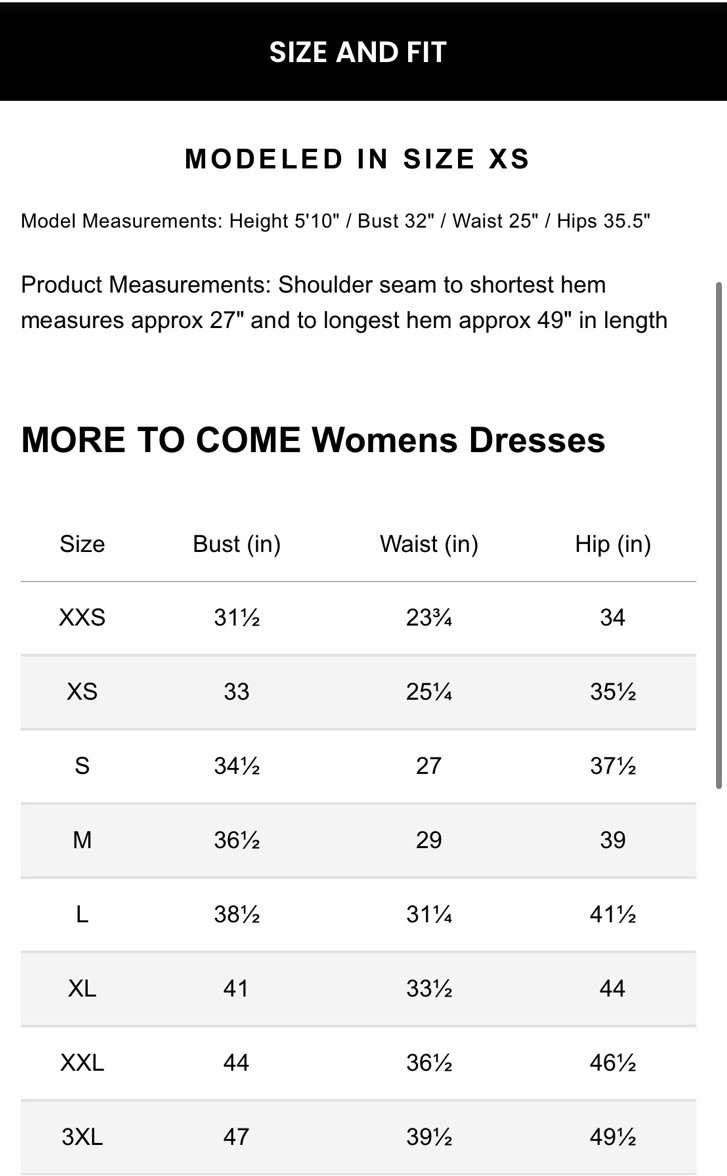Click the Size column header
The width and height of the screenshot is (727, 1176).
[x=82, y=544]
